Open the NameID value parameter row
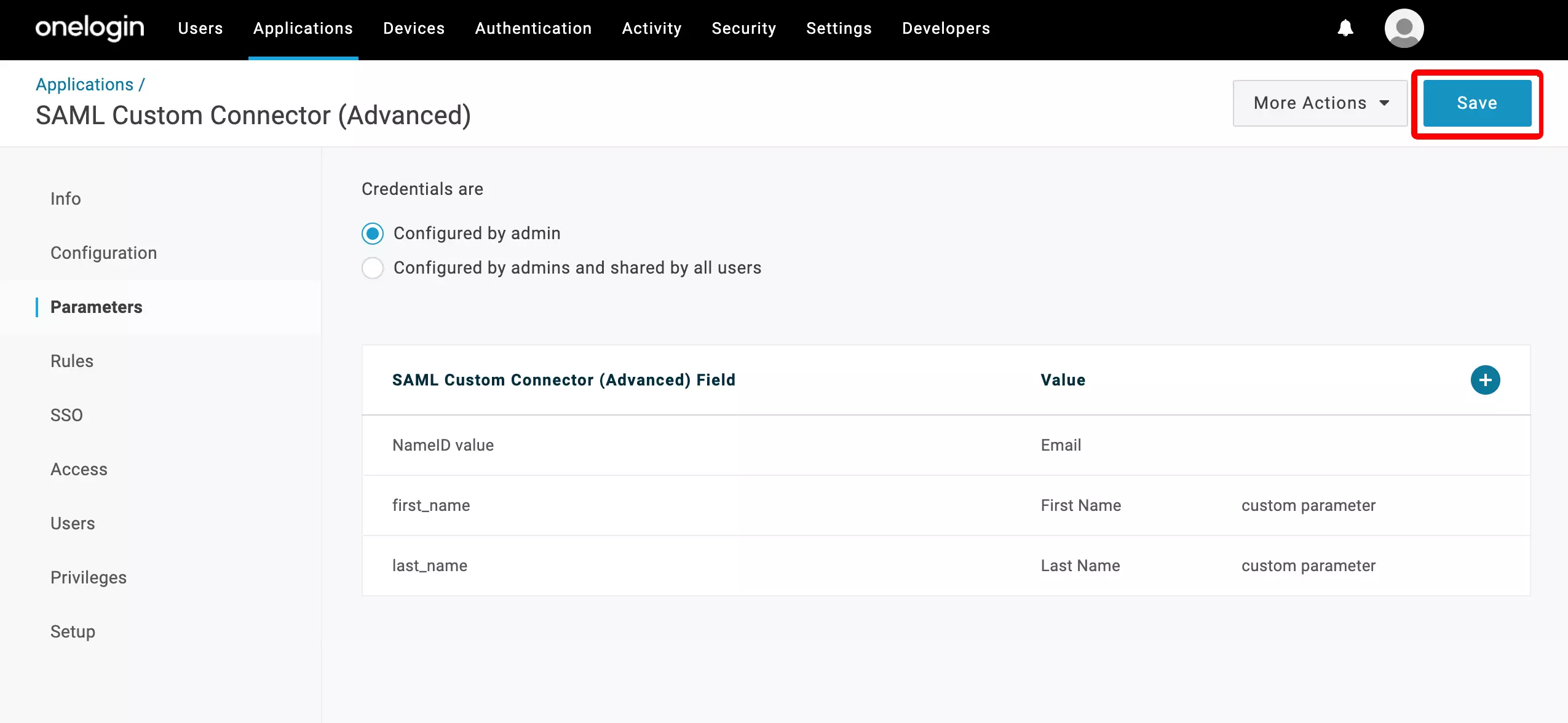 pos(946,445)
